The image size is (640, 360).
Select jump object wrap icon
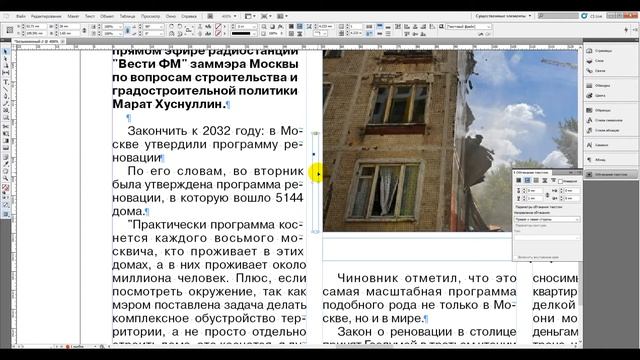544,180
